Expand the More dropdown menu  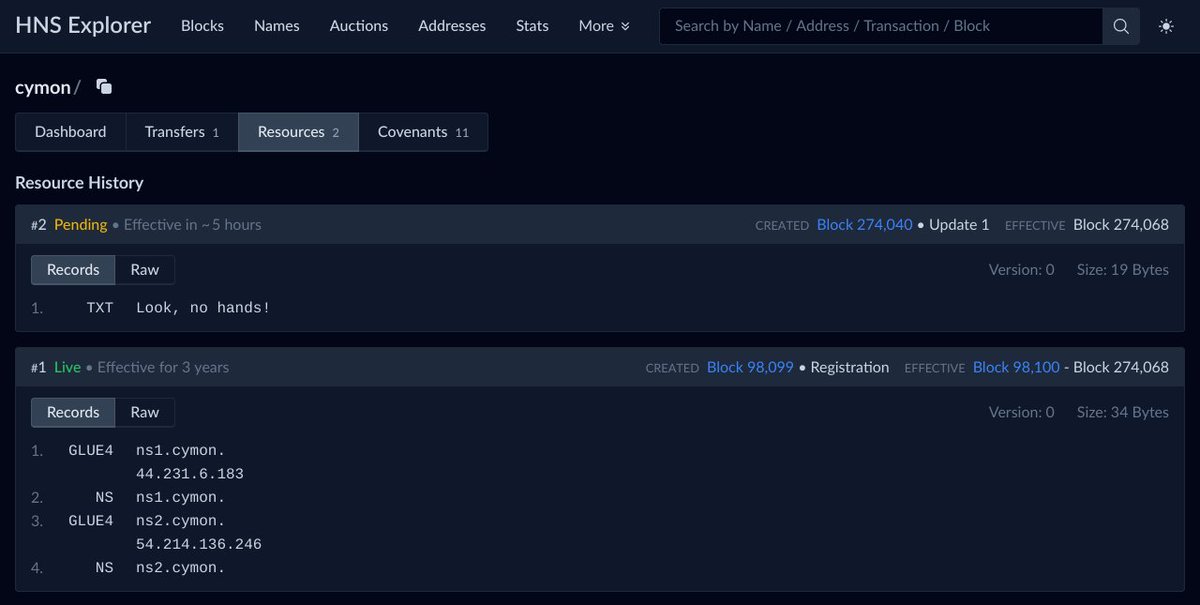[604, 26]
